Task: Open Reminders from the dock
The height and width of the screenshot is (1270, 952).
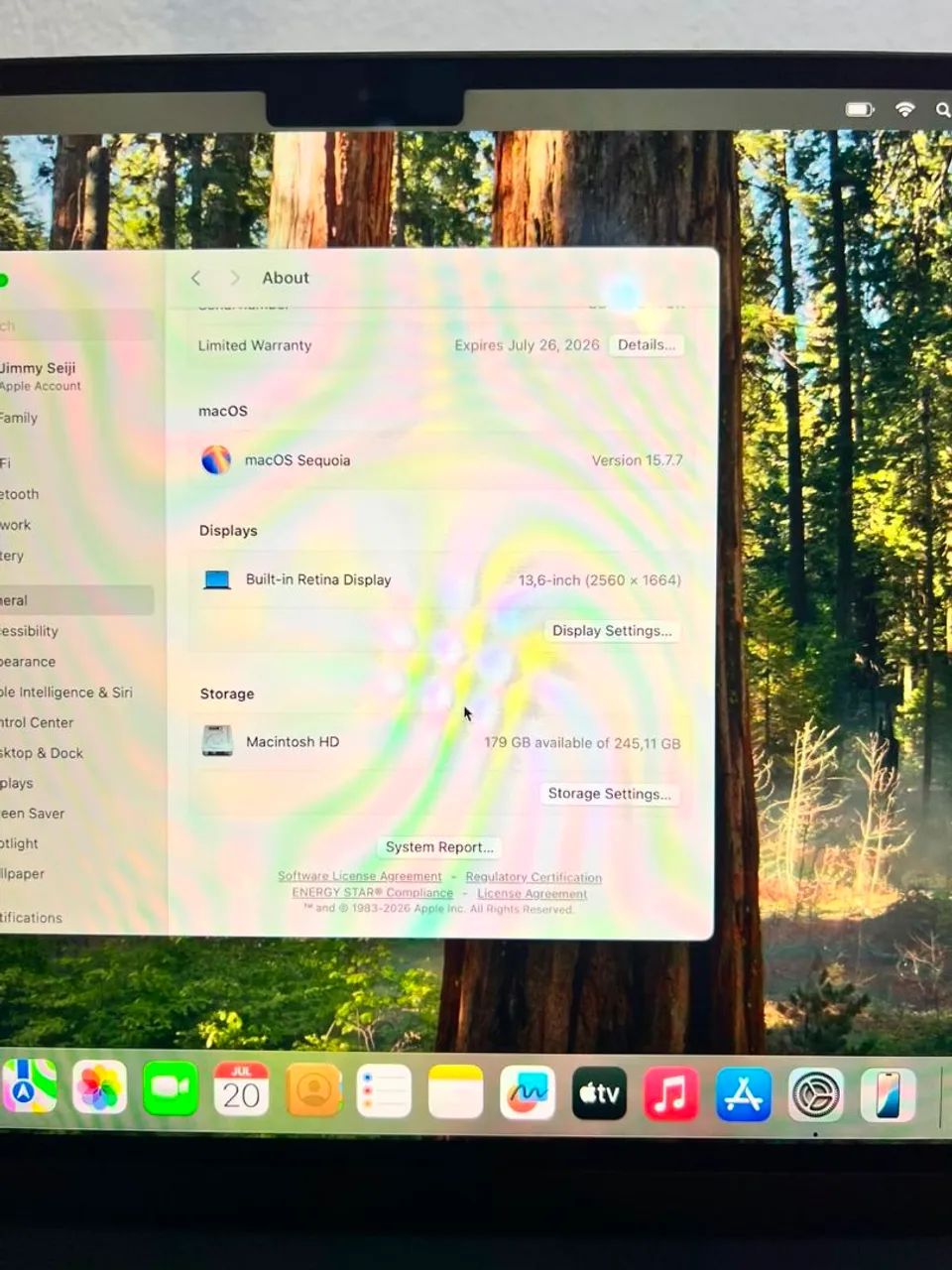Action: pos(384,1091)
